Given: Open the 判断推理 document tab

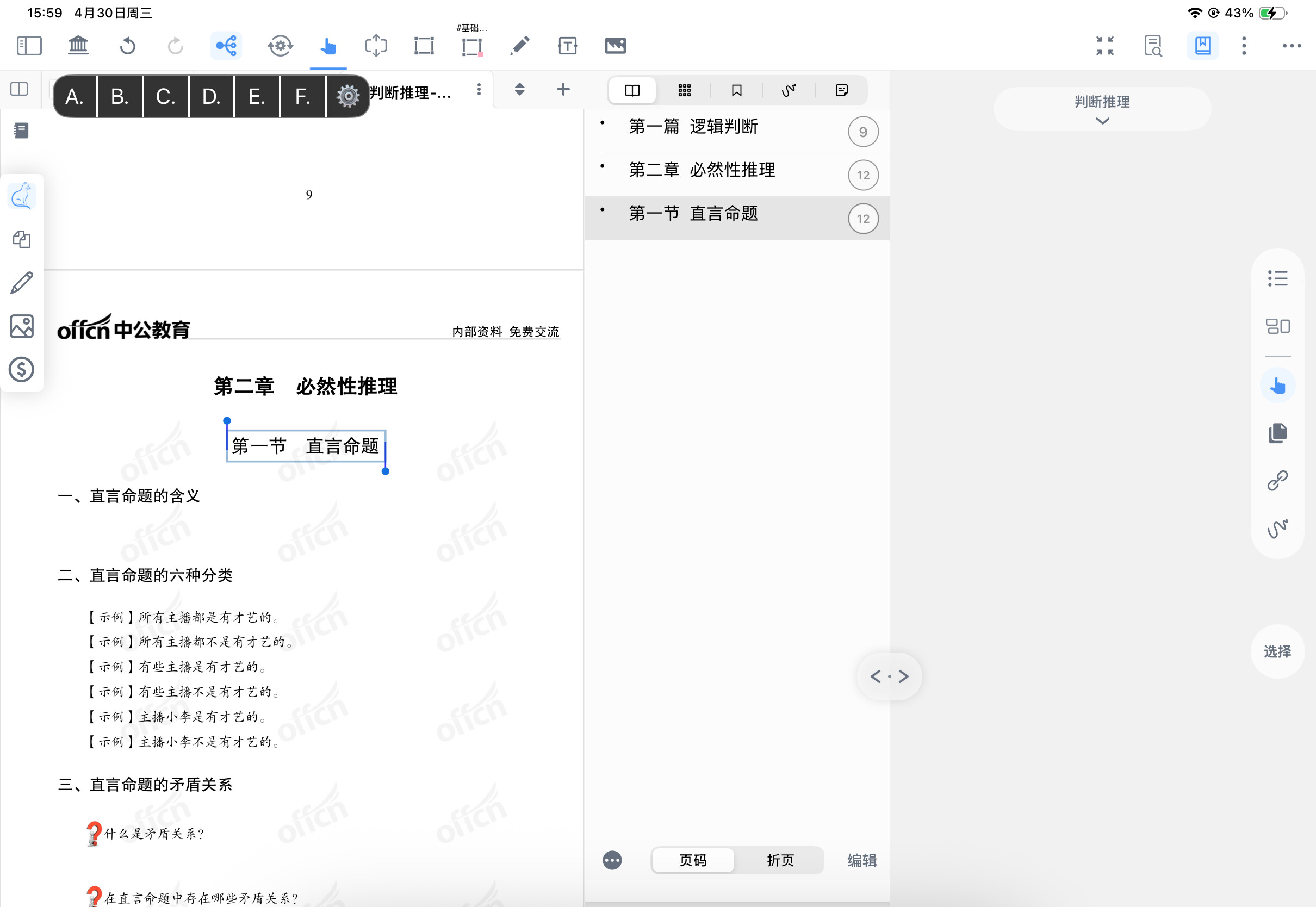Looking at the screenshot, I should (411, 92).
